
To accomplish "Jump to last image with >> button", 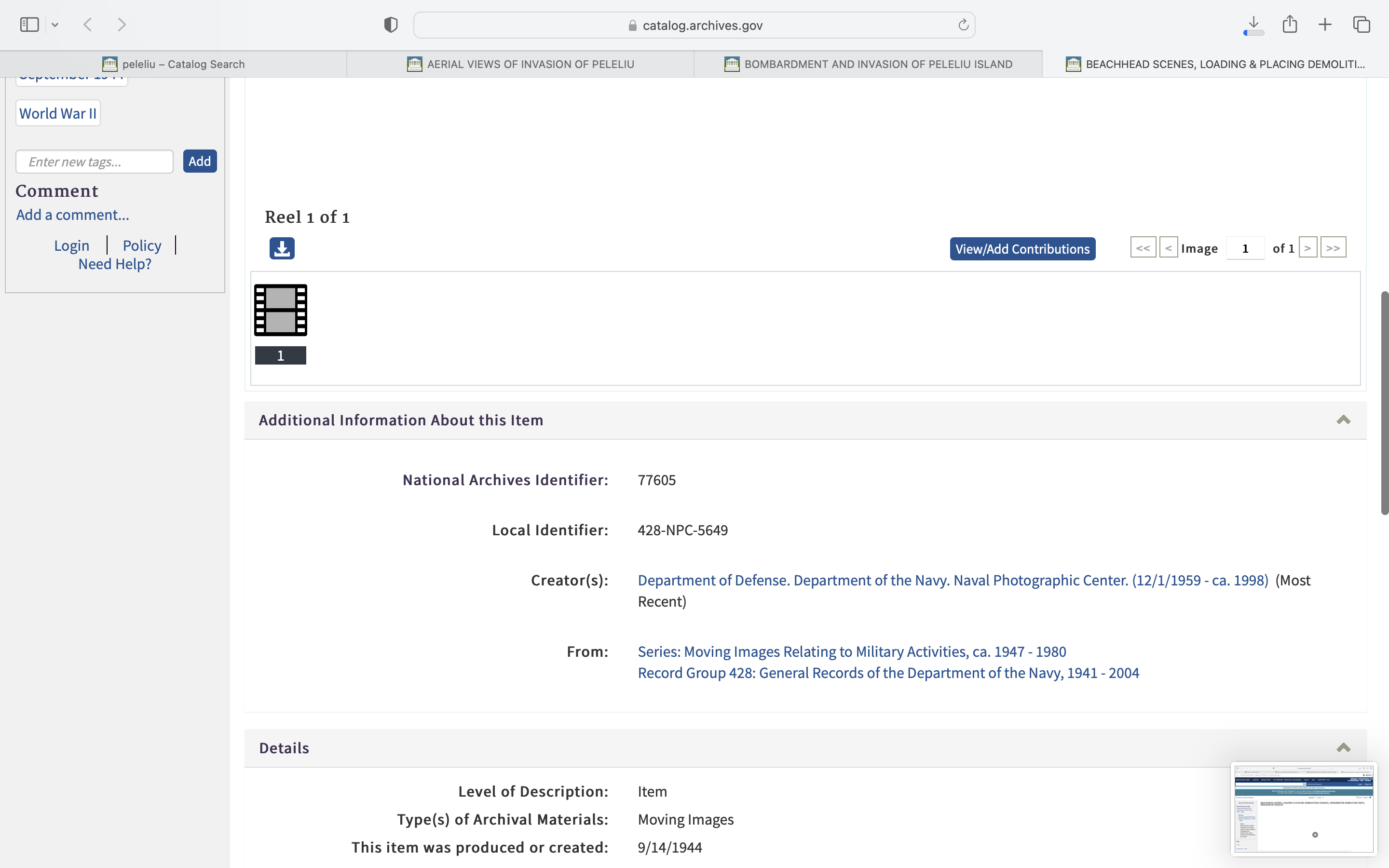I will [1333, 248].
